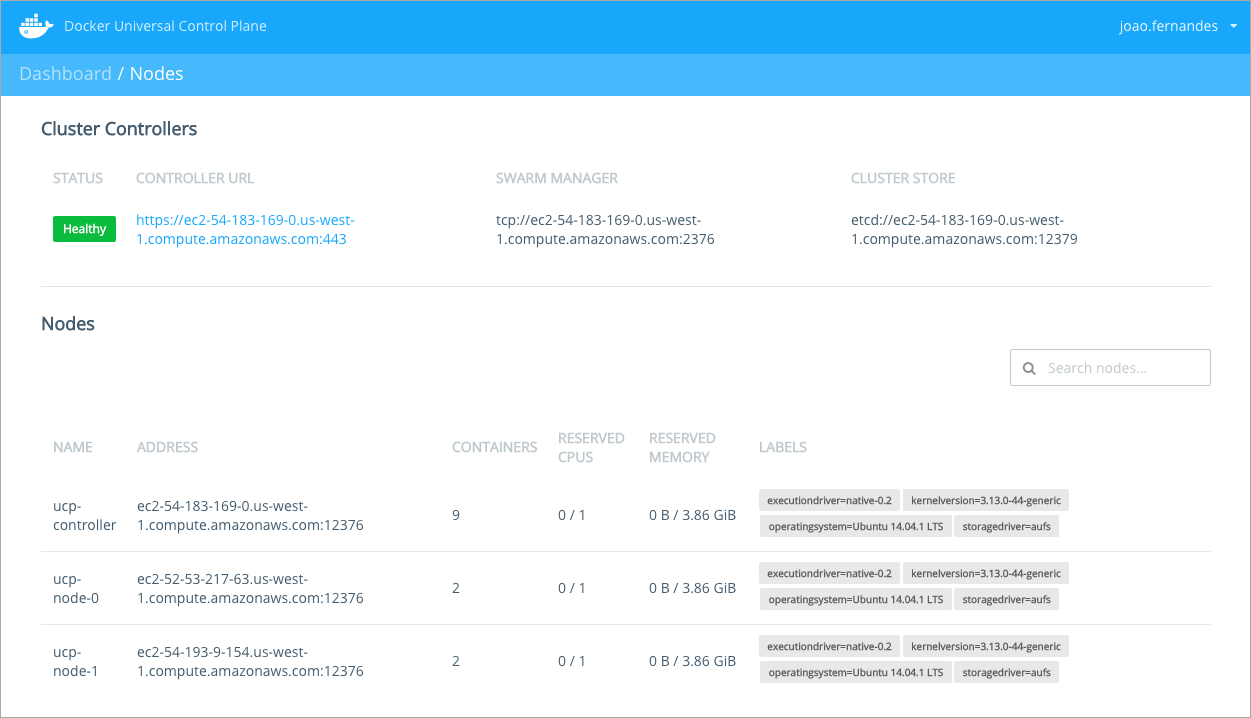Click the ucp-node-1 address text
Image resolution: width=1251 pixels, height=718 pixels.
(250, 661)
